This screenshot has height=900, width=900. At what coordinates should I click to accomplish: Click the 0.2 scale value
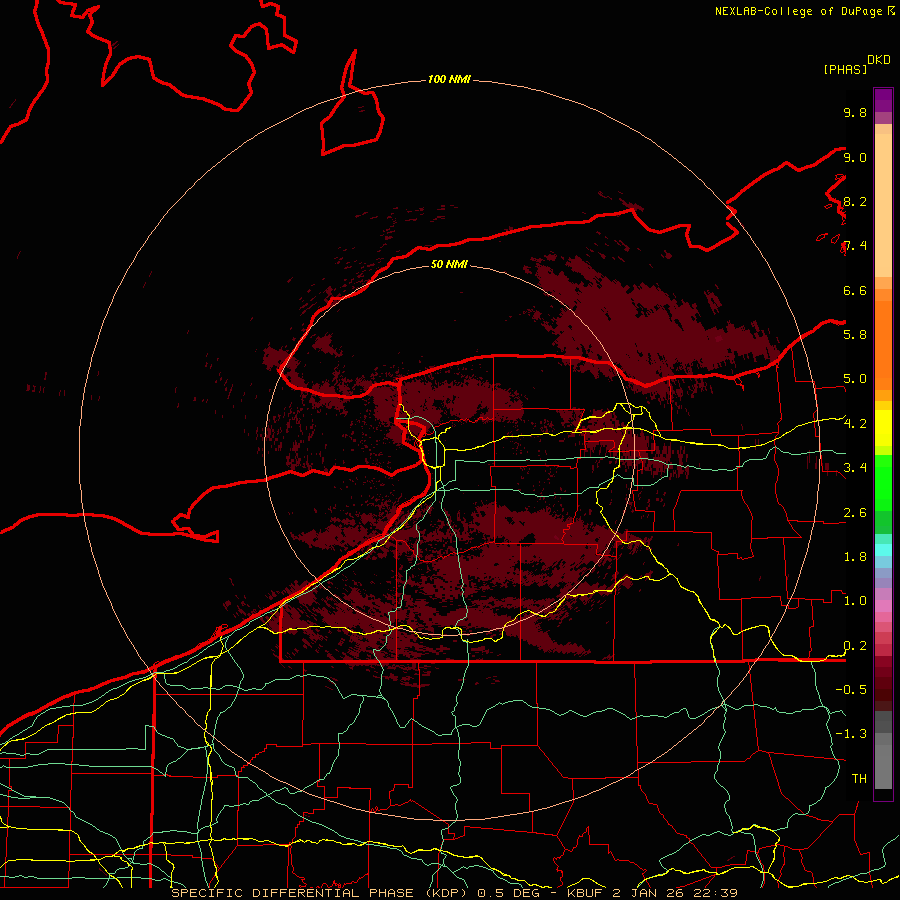855,645
